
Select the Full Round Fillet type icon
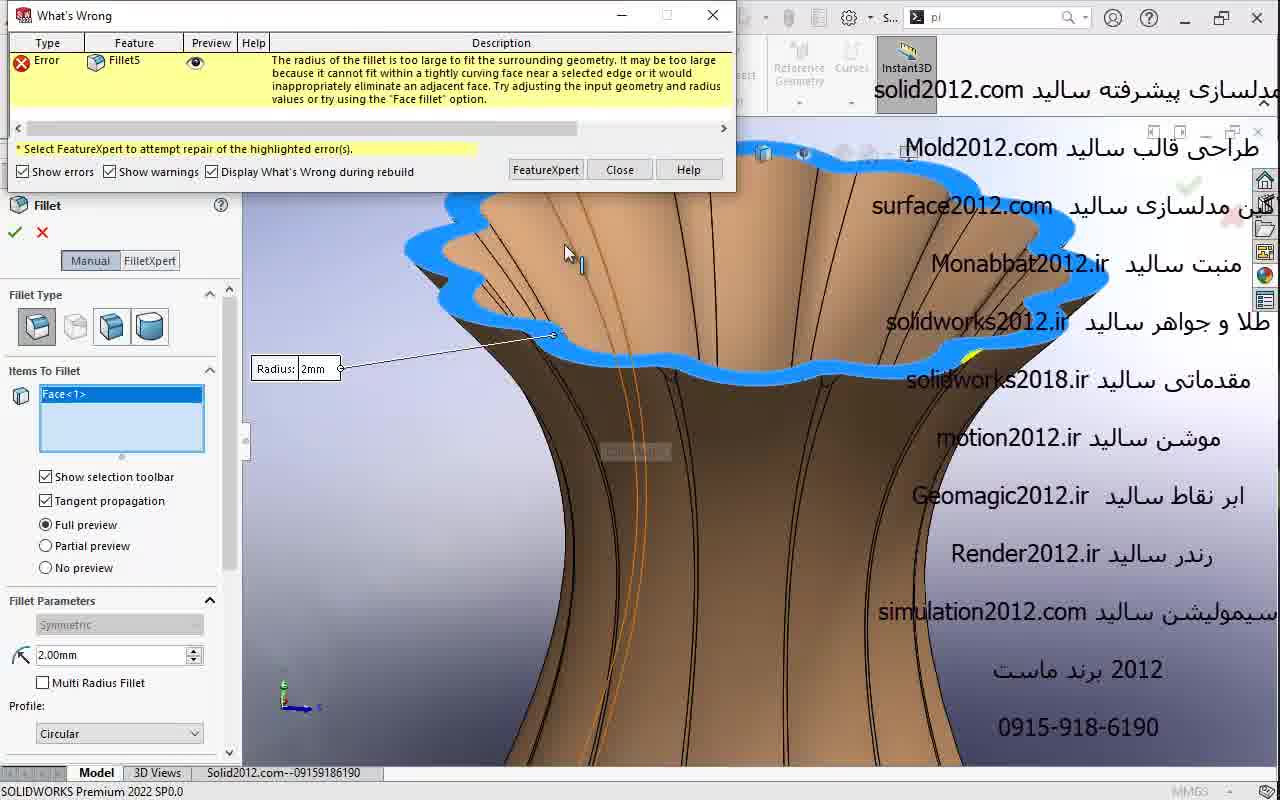click(150, 326)
